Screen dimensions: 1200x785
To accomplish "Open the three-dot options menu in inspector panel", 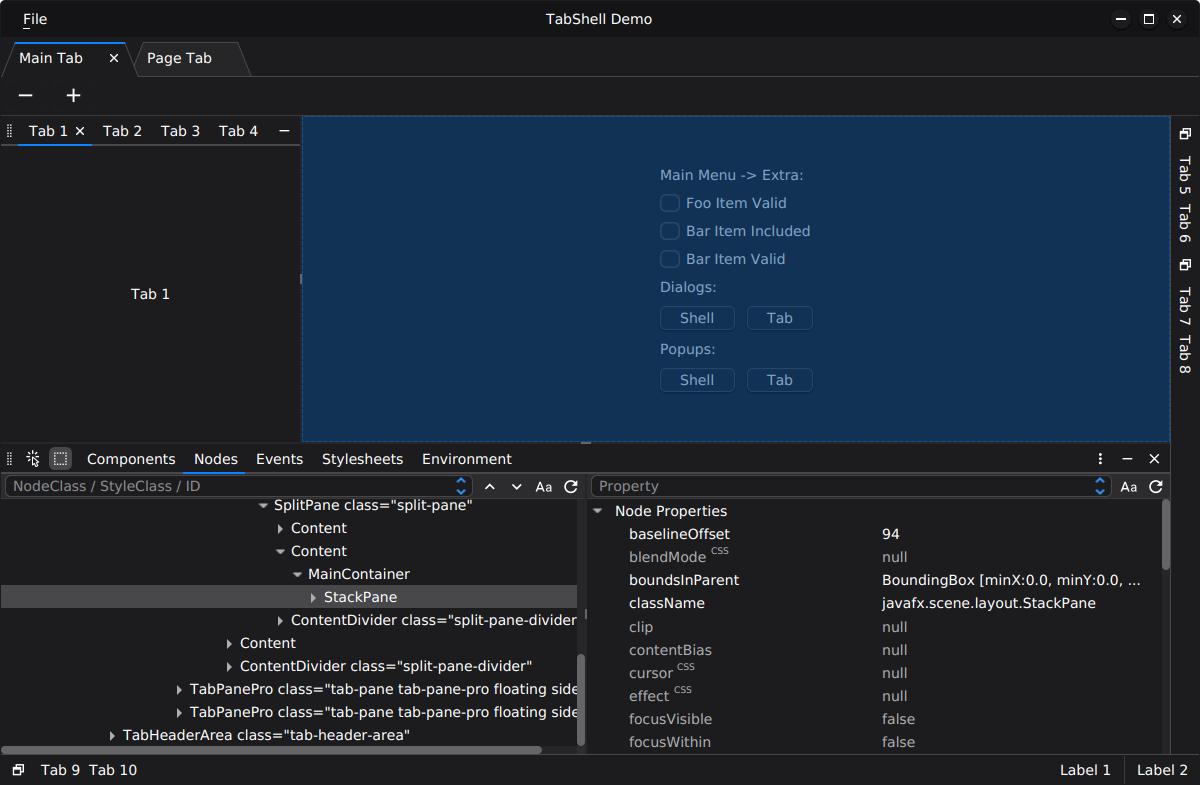I will point(1100,459).
